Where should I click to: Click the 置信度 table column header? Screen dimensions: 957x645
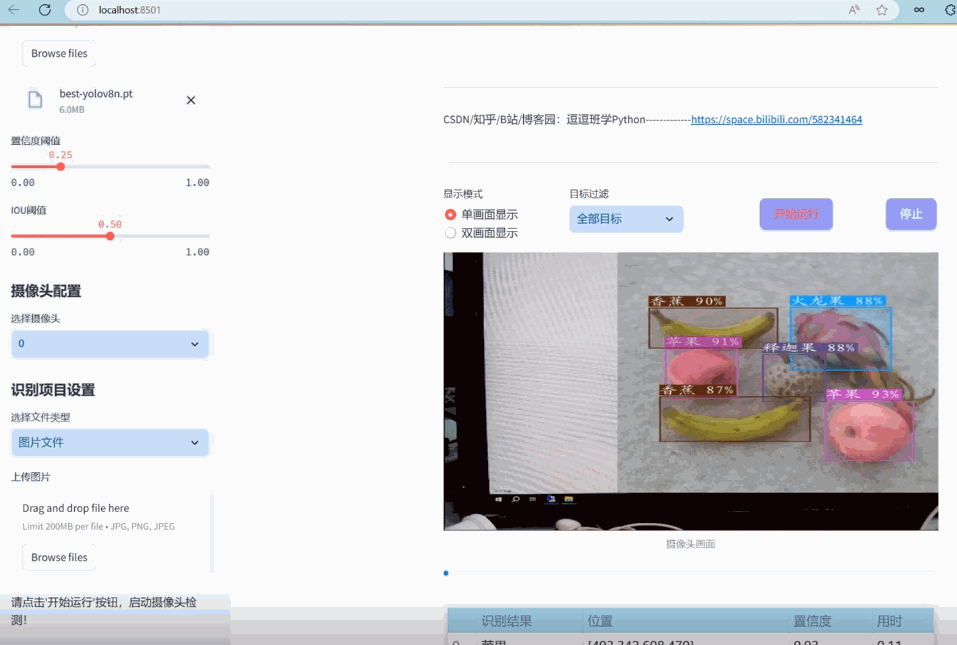pos(812,621)
